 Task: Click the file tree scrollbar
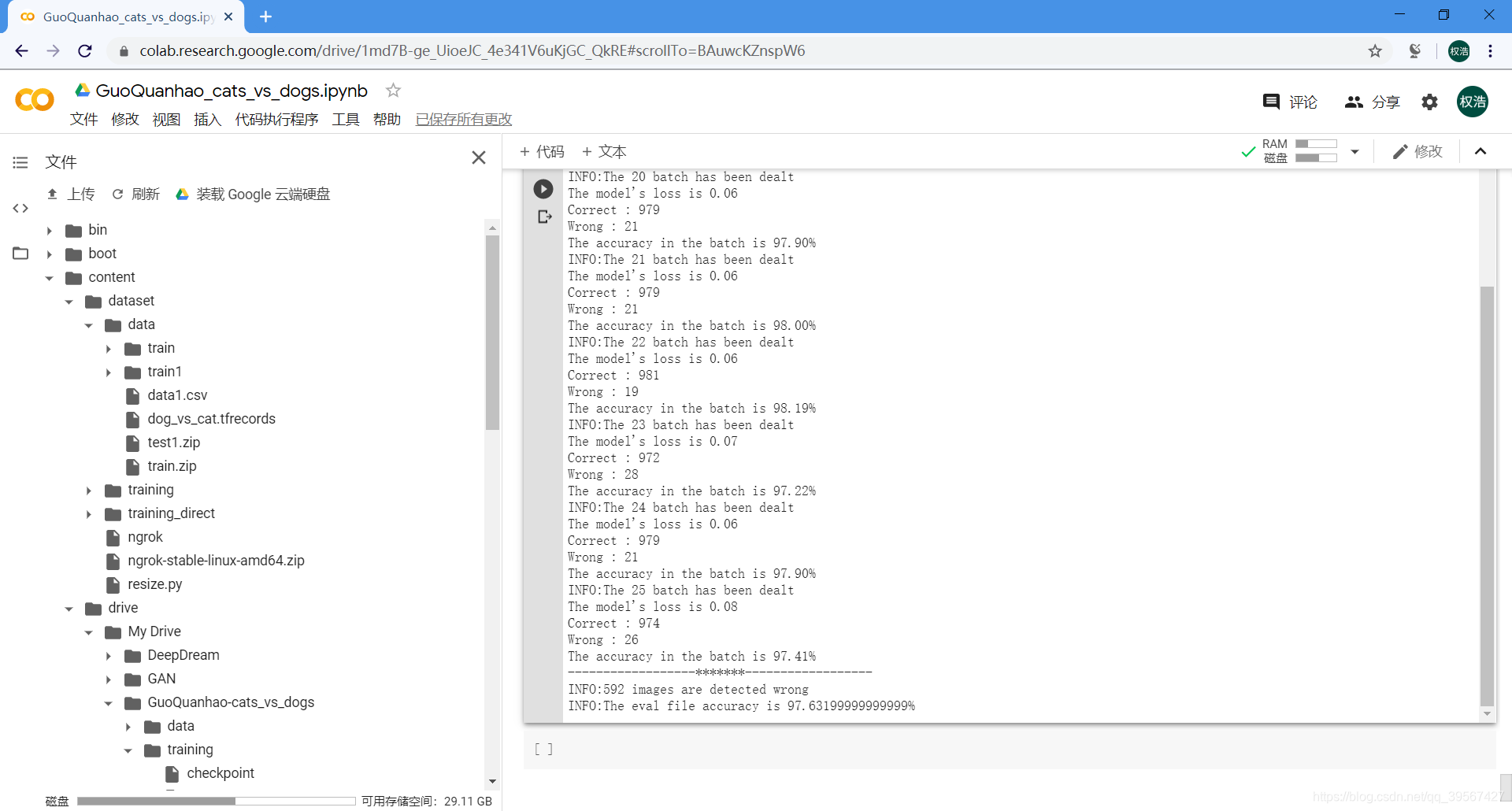[492, 332]
